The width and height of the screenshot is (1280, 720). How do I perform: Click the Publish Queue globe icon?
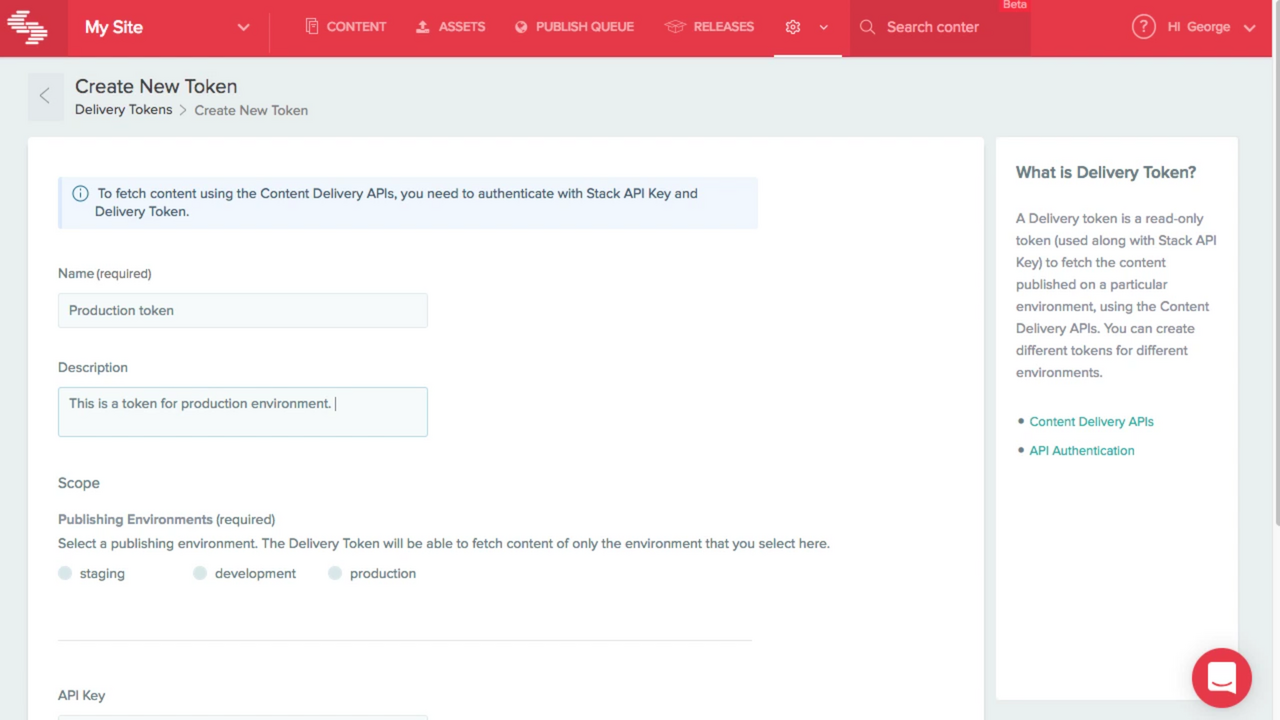coord(521,27)
